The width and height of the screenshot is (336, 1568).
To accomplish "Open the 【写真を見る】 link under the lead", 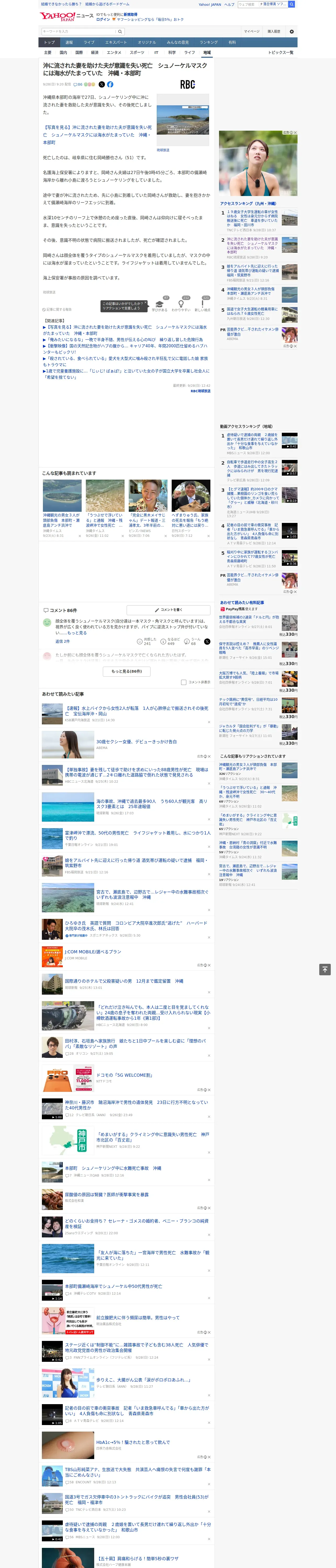I will click(x=98, y=135).
